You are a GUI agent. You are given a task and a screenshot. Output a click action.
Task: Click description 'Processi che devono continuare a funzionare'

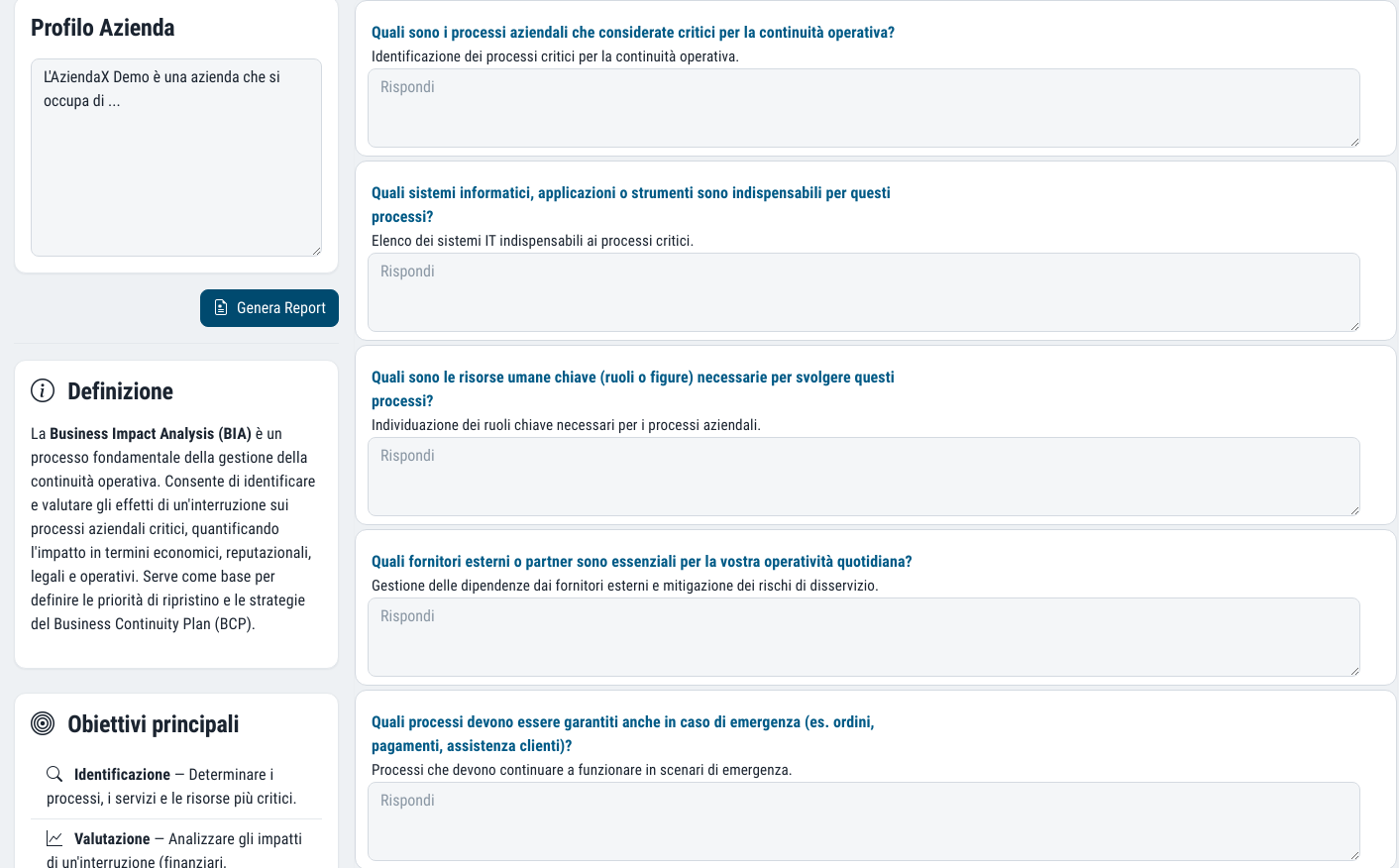tap(582, 770)
